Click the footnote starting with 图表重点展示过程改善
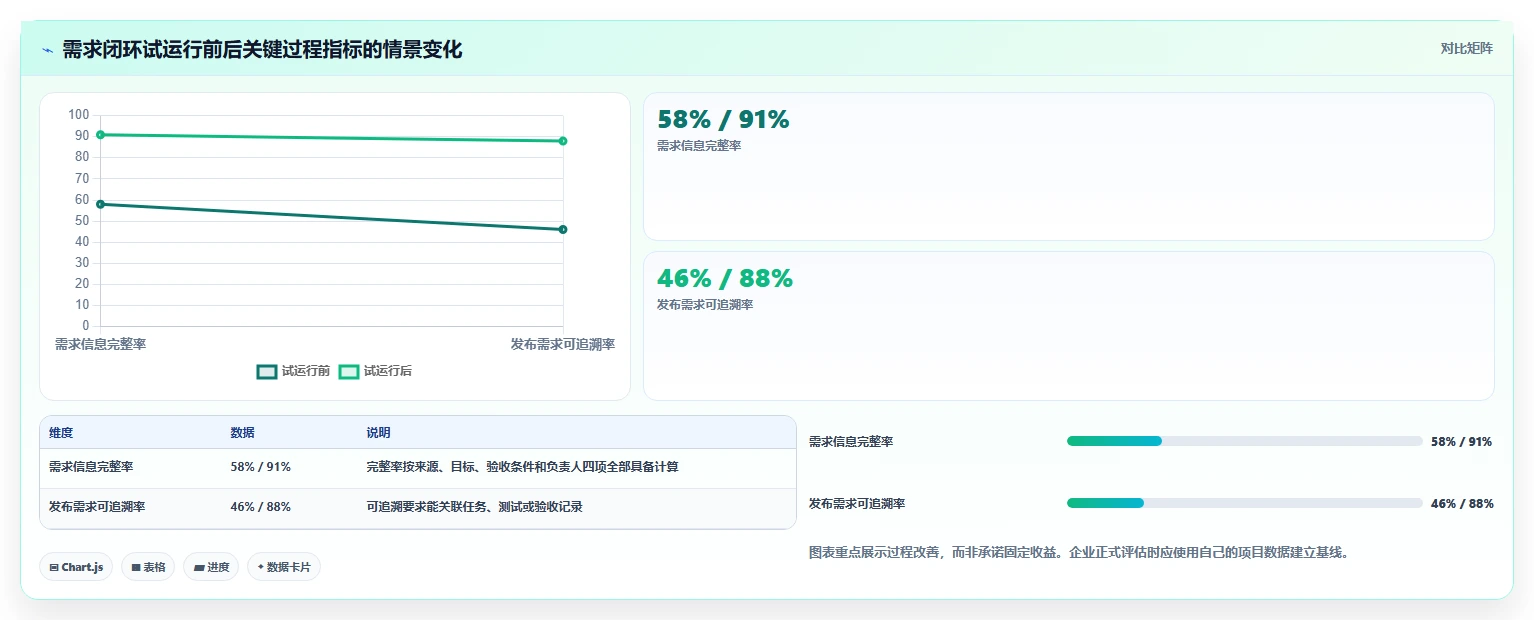Viewport: 1534px width, 620px height. [1079, 552]
